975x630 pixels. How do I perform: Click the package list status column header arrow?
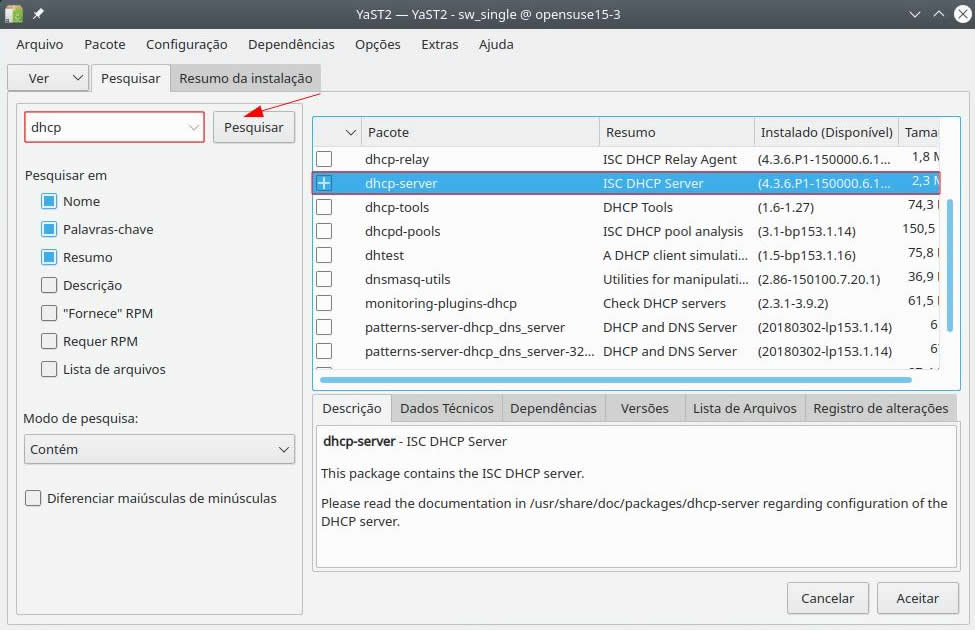(x=350, y=132)
